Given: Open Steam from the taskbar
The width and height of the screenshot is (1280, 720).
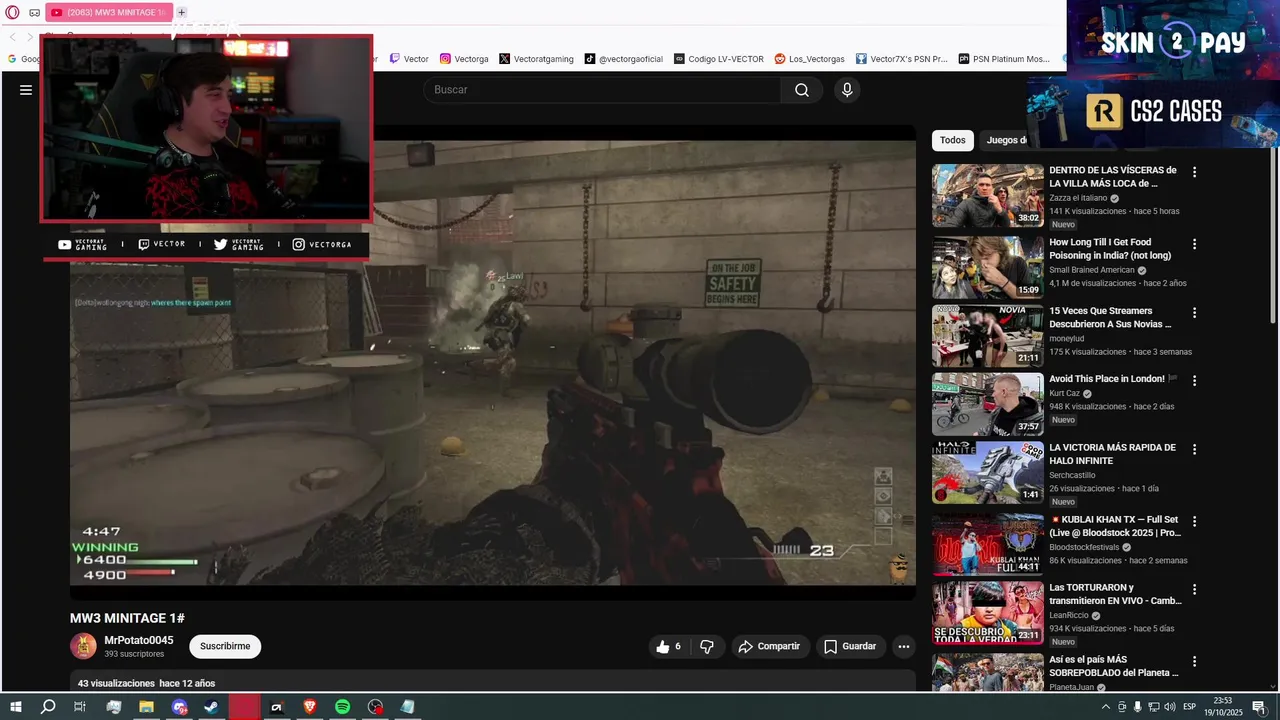Looking at the screenshot, I should point(211,707).
